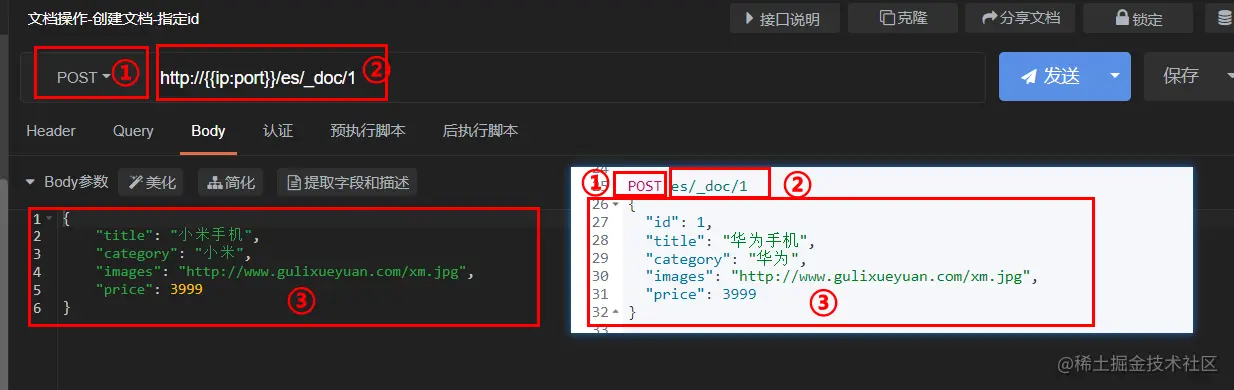Fold line 32 in the Kibana console
The width and height of the screenshot is (1234, 390).
[617, 313]
